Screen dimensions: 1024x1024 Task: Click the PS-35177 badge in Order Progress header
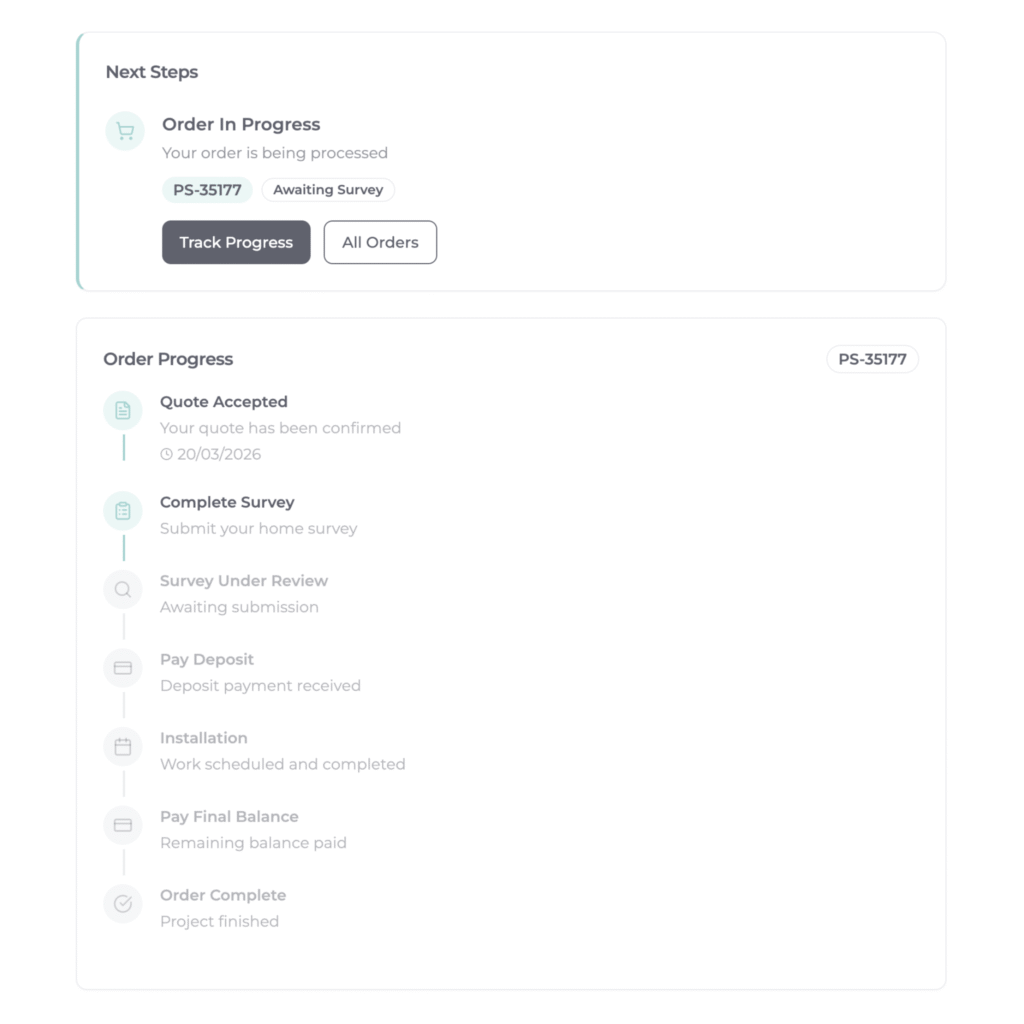(x=872, y=359)
